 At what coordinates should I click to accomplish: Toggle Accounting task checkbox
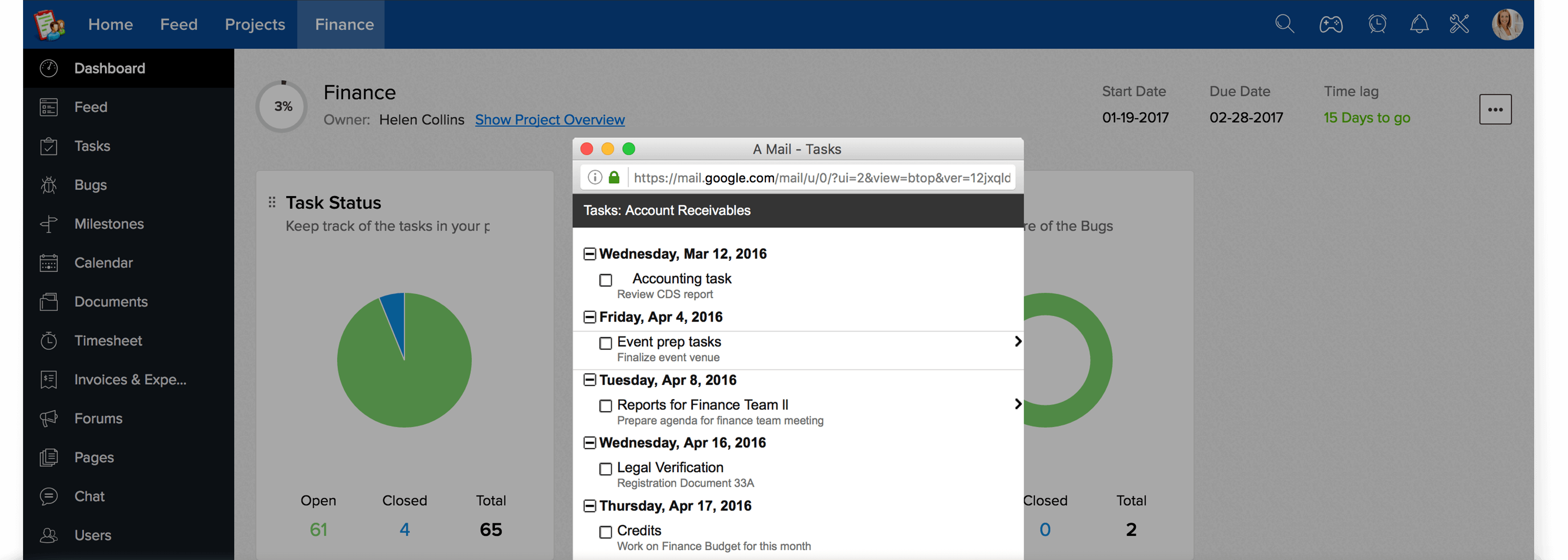coord(606,279)
